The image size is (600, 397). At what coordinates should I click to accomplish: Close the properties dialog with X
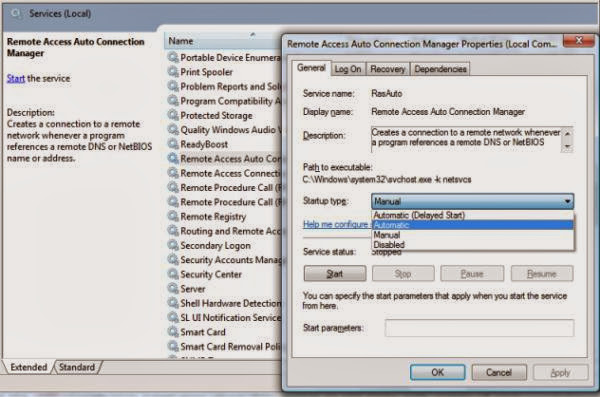(579, 41)
